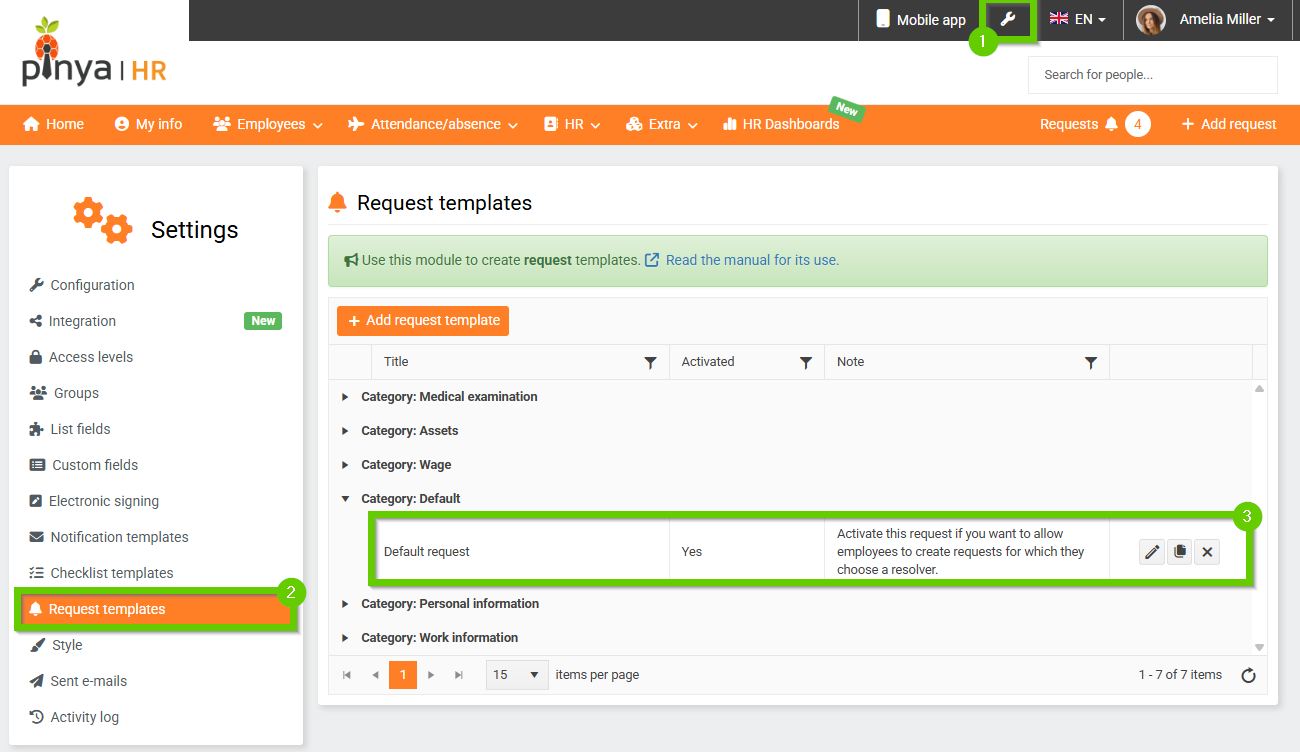Open the HR menu
This screenshot has height=752, width=1300.
[x=572, y=124]
